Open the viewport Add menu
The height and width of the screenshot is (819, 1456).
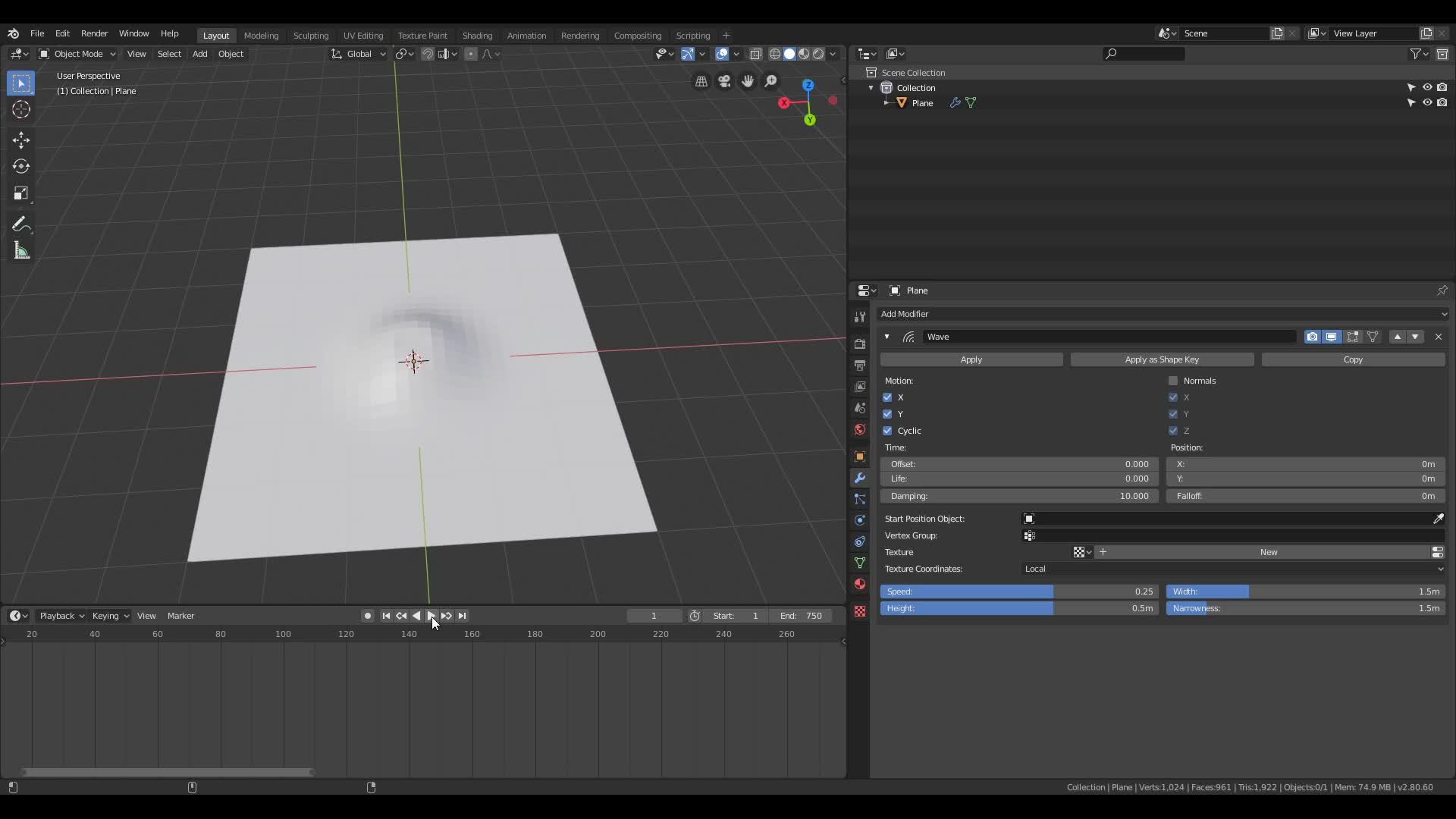199,54
